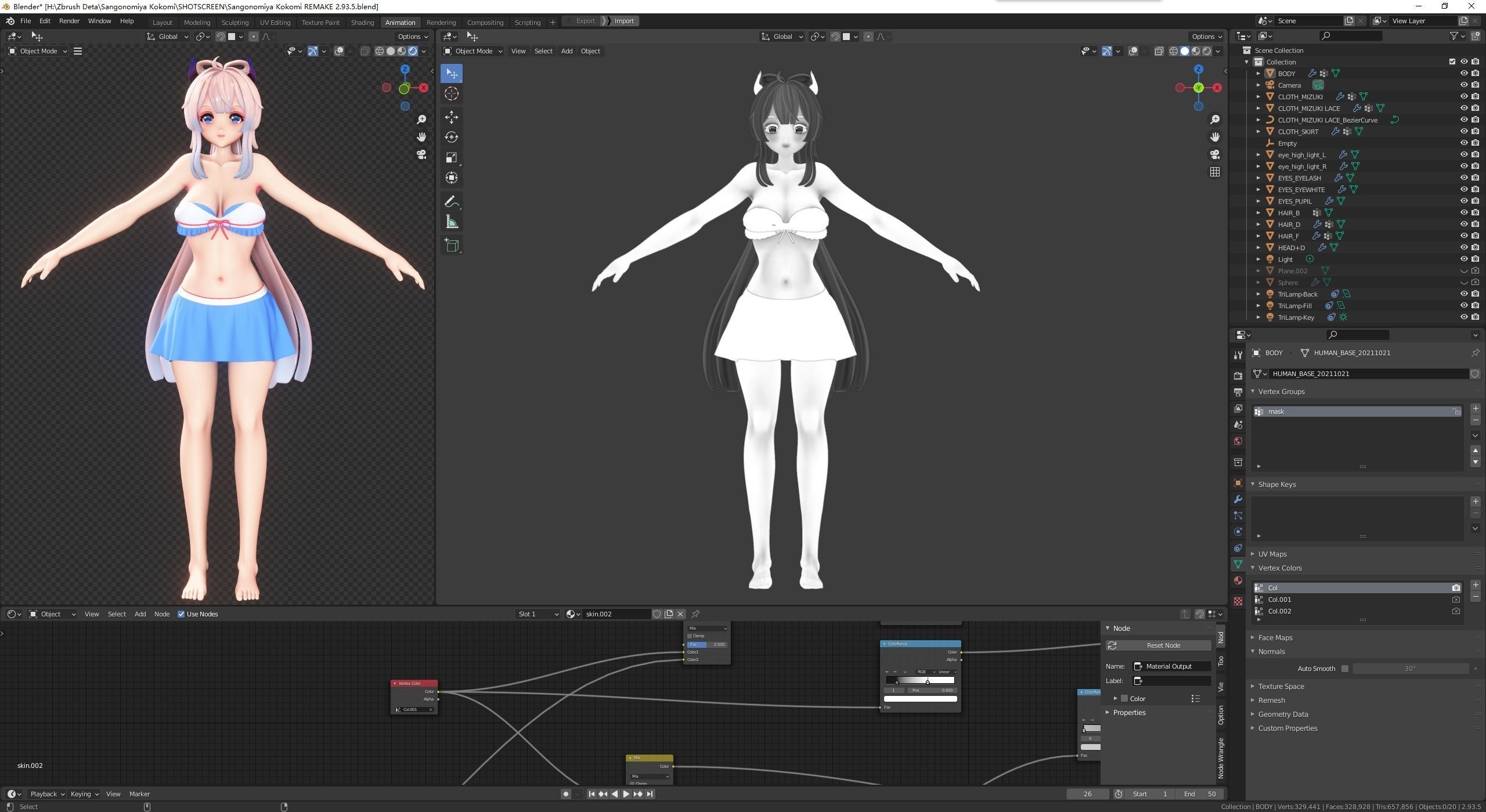This screenshot has width=1486, height=812.
Task: Select the Rotate tool
Action: point(452,138)
